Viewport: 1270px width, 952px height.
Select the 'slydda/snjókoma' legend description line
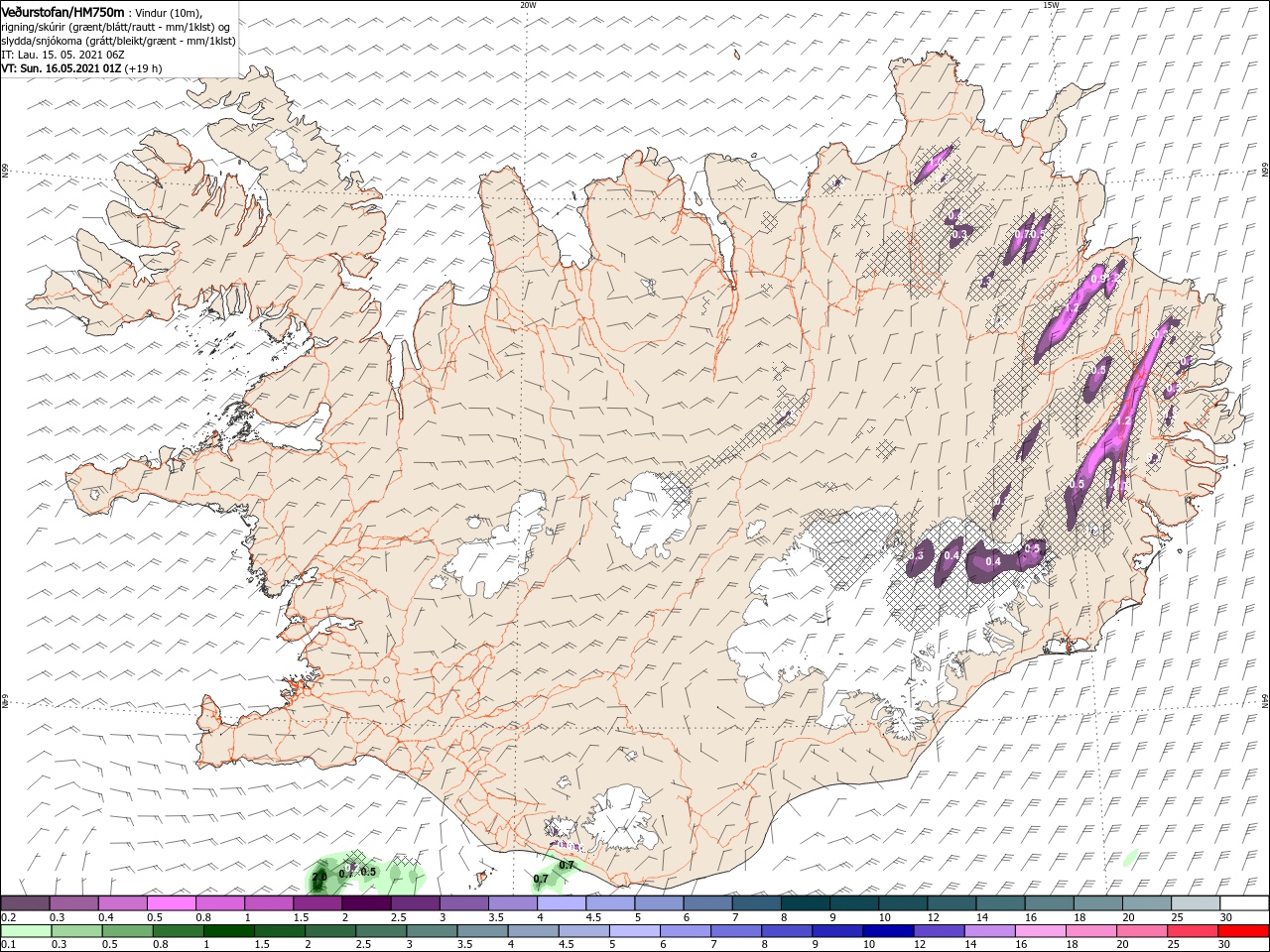tap(118, 41)
